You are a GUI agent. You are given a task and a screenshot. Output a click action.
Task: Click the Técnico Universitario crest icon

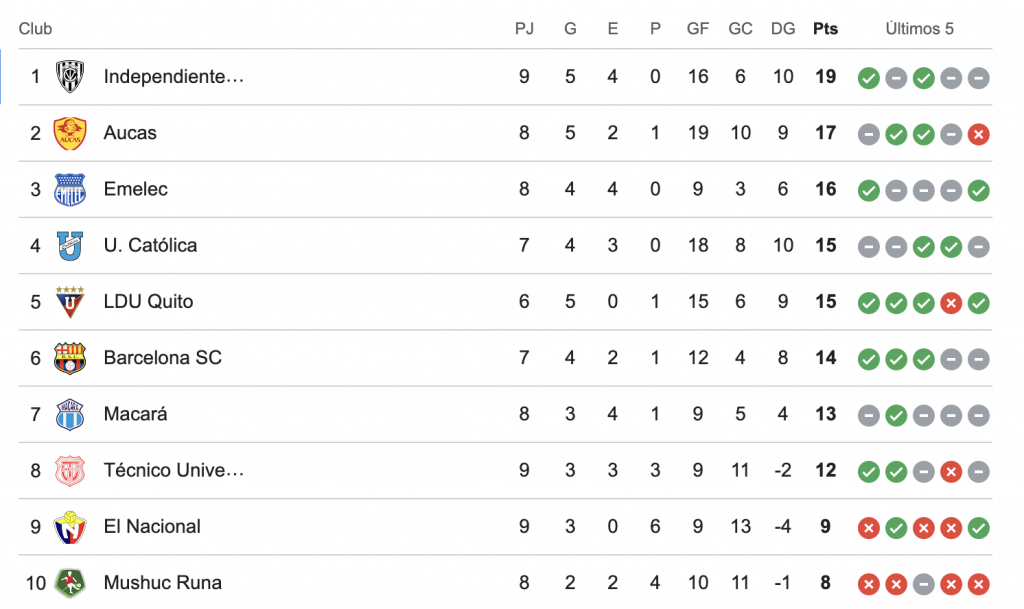click(70, 470)
